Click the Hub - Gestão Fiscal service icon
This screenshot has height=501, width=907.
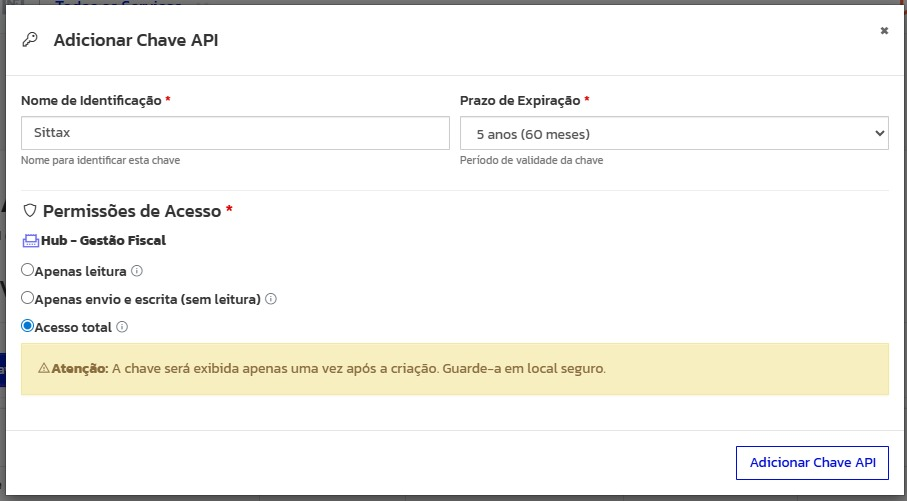[30, 241]
